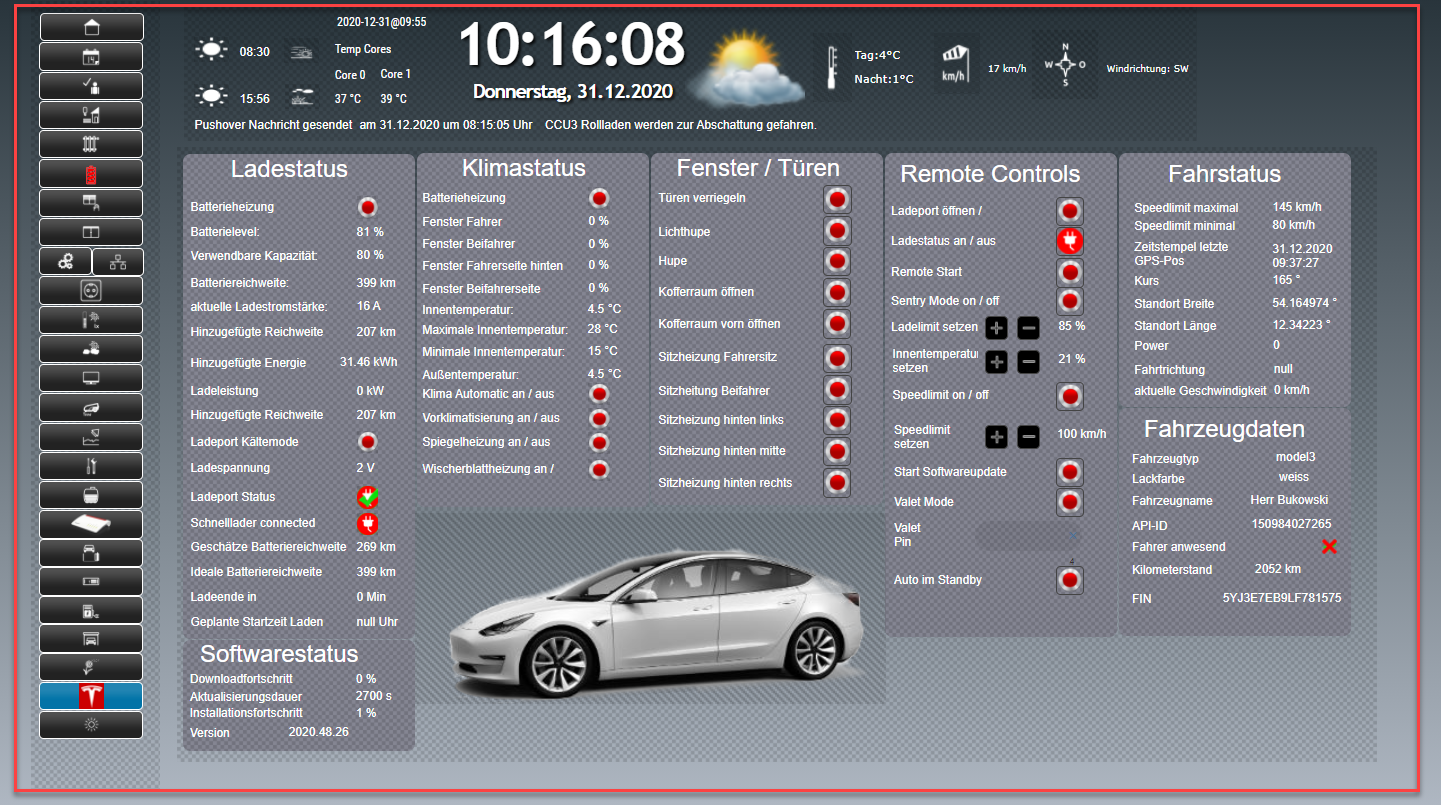Toggle Sentry Mode on / off
The height and width of the screenshot is (805, 1441).
[1070, 301]
